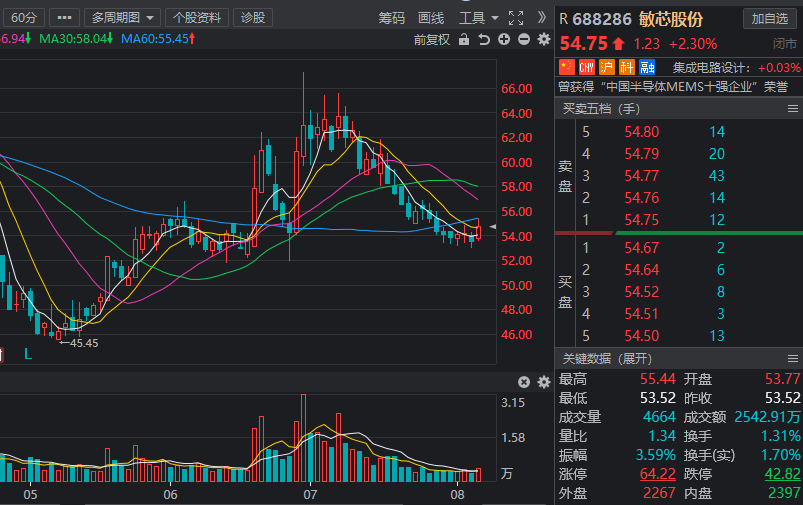Viewport: 803px width, 505px height.
Task: Click the 06 month marker on time axis
Action: tap(170, 495)
